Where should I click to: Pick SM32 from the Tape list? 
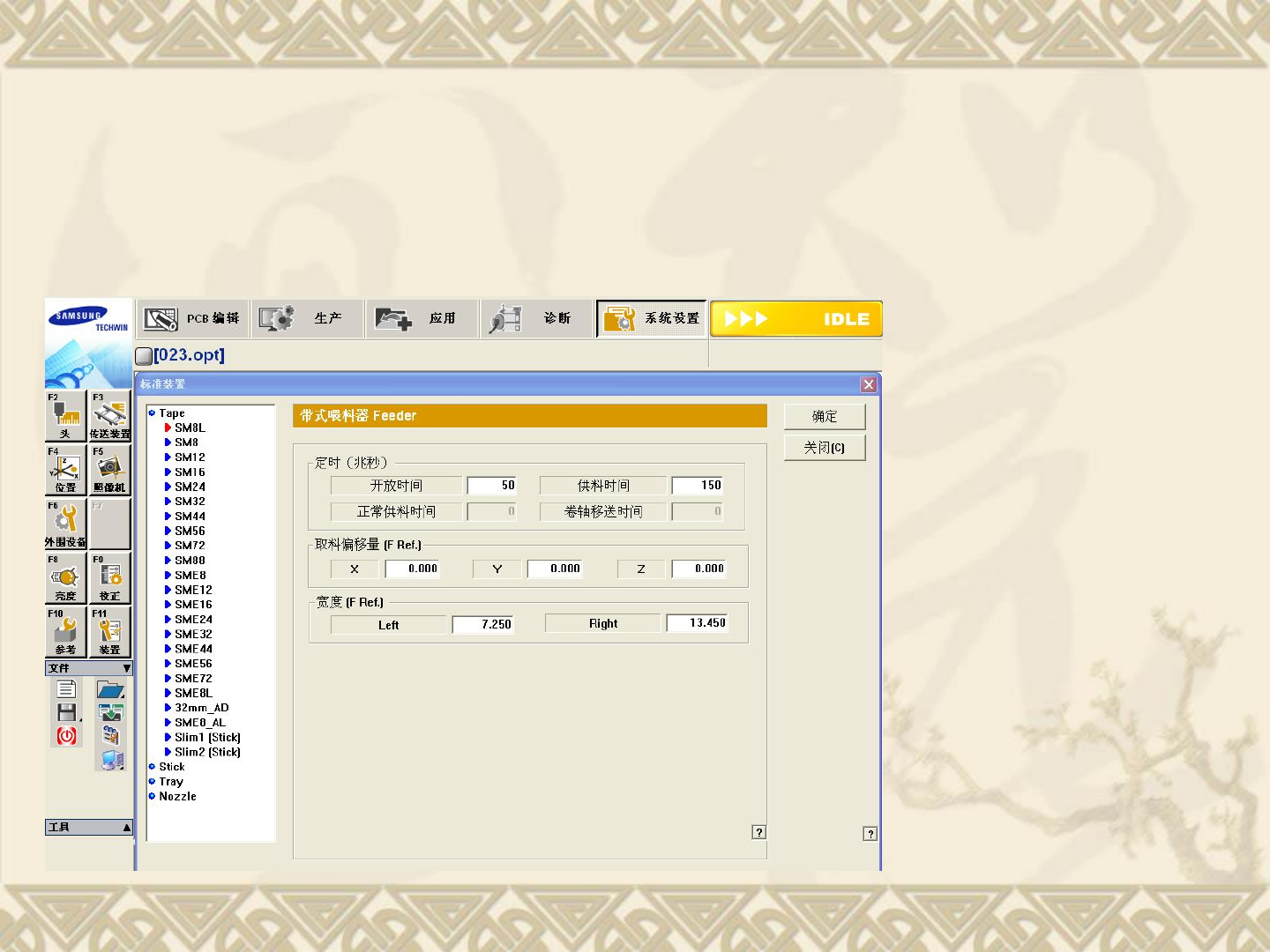point(190,502)
